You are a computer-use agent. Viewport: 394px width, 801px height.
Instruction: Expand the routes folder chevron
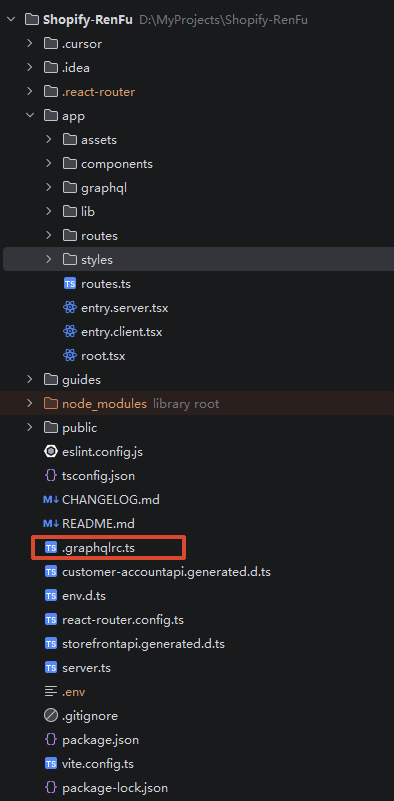tap(49, 235)
